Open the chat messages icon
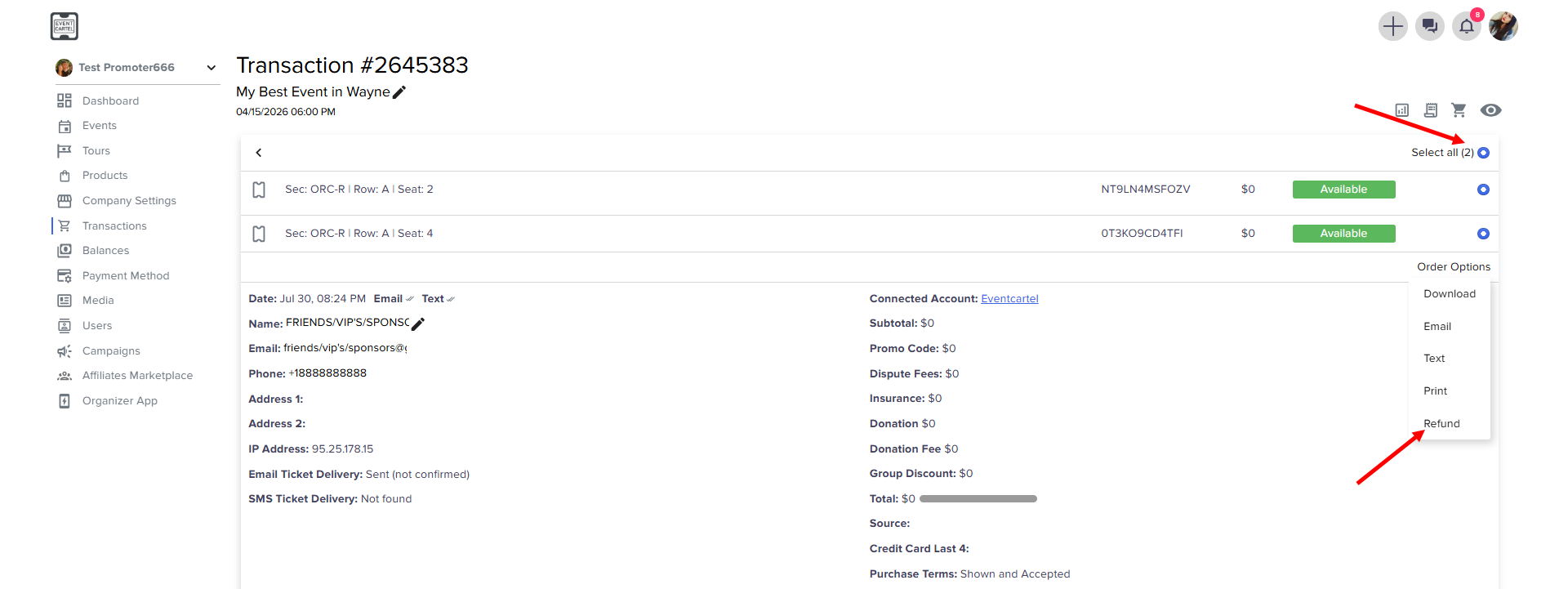This screenshot has height=589, width=1568. point(1429,26)
